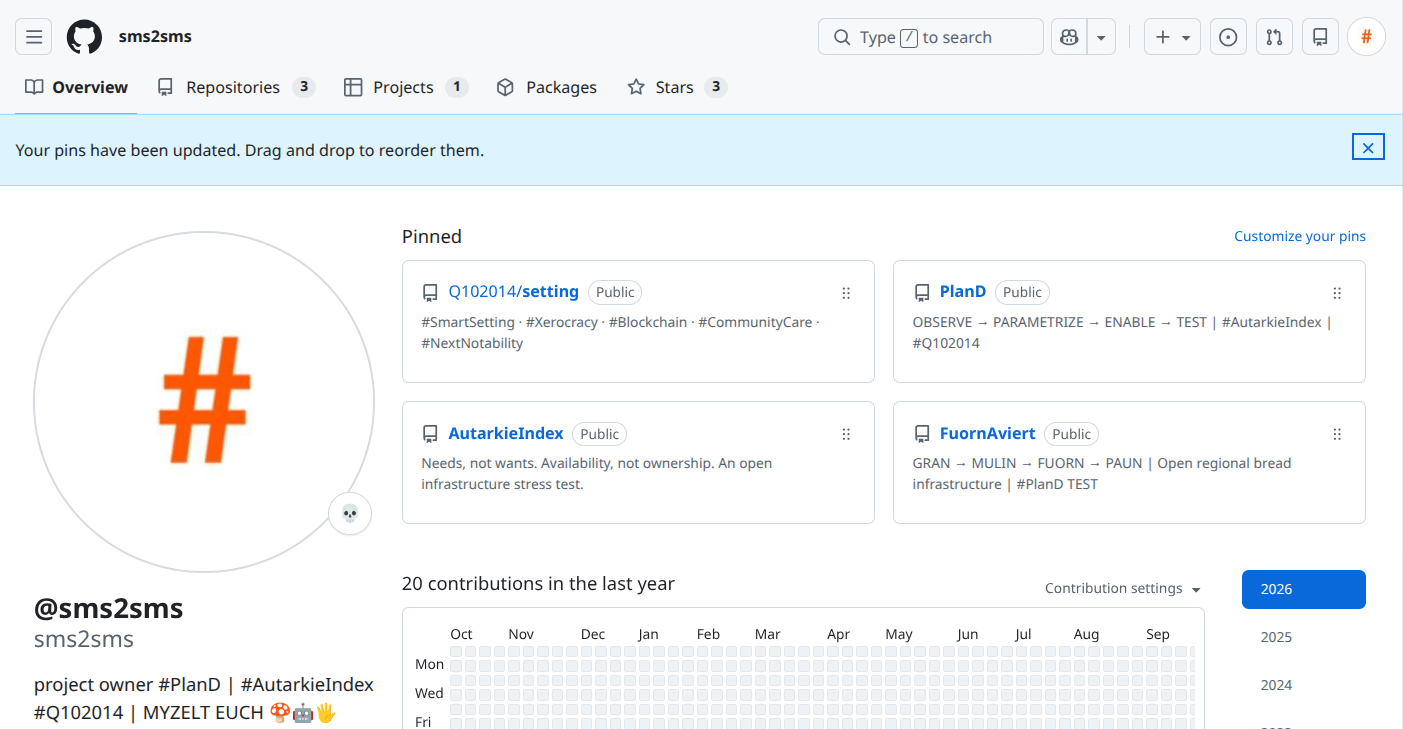Switch to the Projects tab
The image size is (1403, 729).
[406, 87]
